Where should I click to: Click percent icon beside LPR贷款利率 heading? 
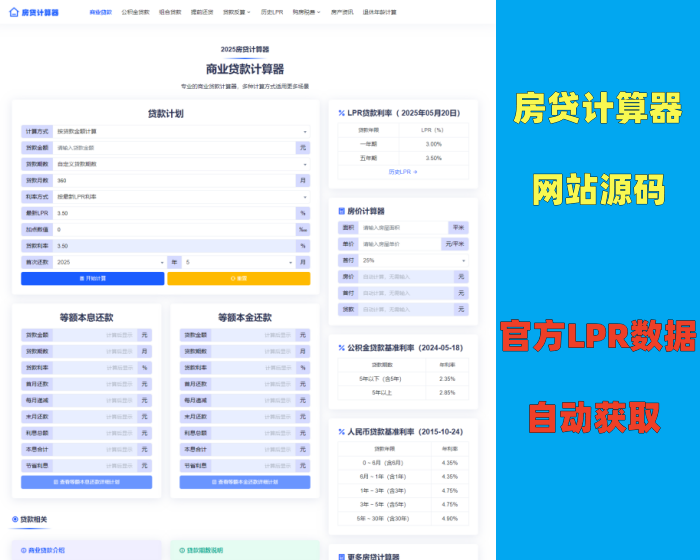tap(342, 113)
